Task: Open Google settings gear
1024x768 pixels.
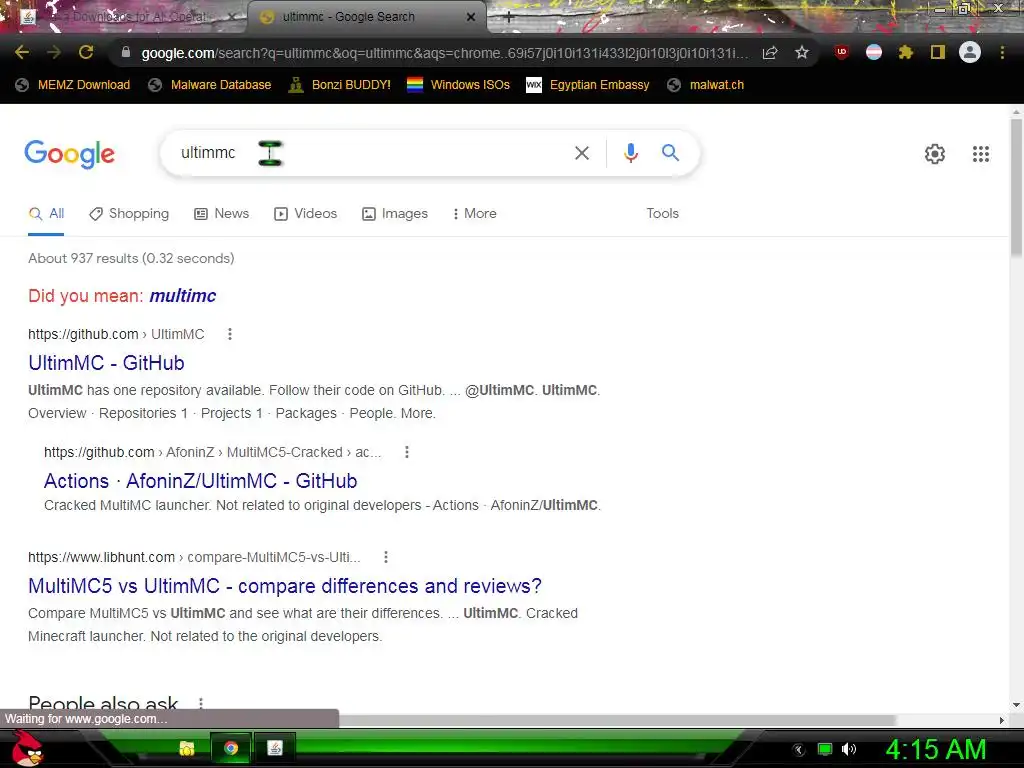Action: pos(935,153)
